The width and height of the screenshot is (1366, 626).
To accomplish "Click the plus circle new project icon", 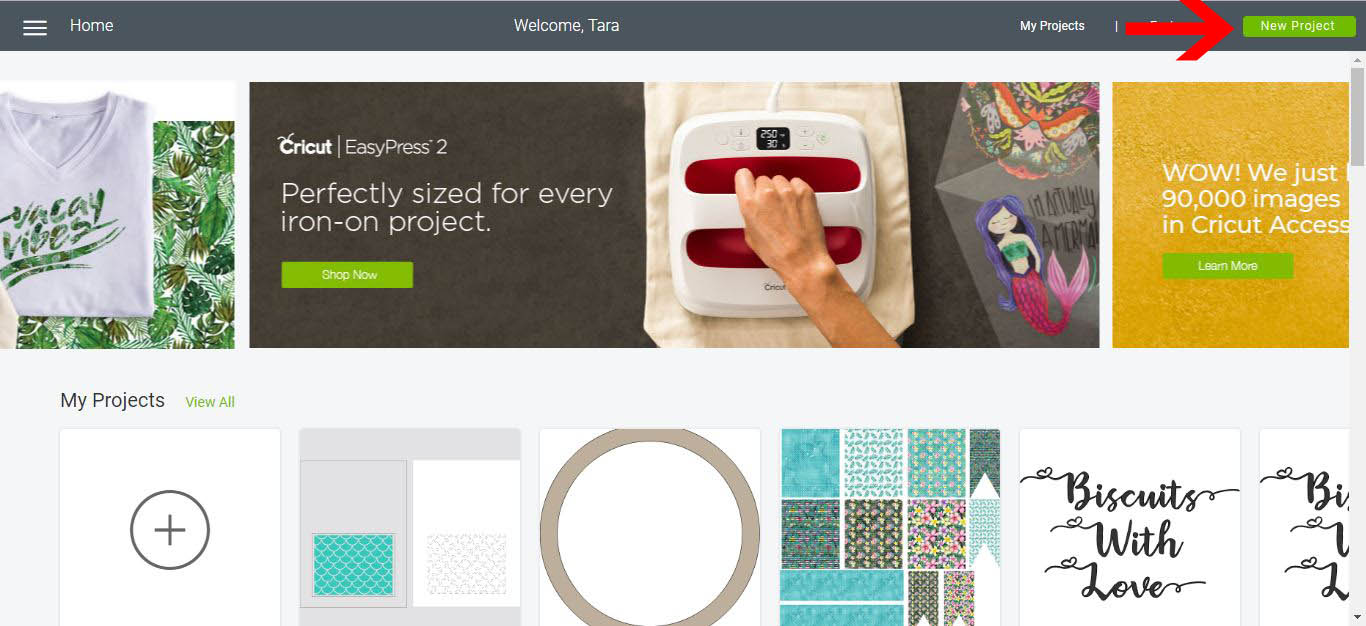I will tap(170, 530).
